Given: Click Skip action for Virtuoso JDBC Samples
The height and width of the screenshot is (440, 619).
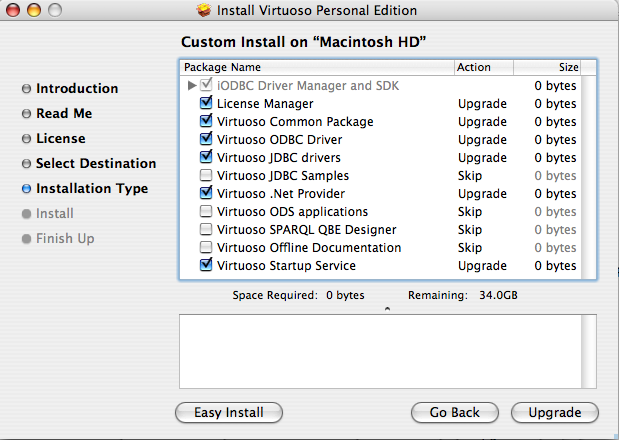Looking at the screenshot, I should click(470, 176).
